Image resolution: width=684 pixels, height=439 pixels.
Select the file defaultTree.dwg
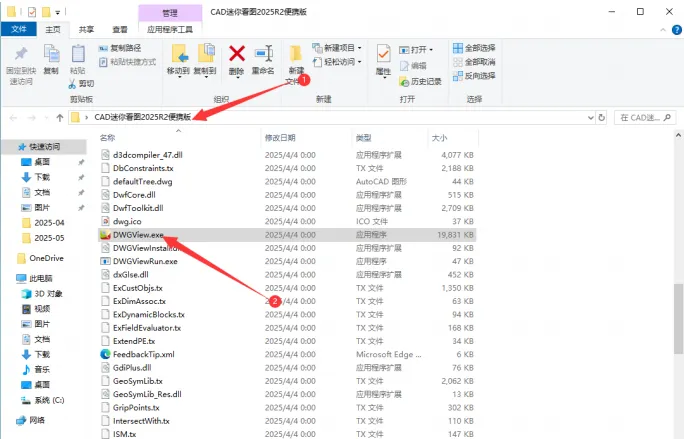(143, 182)
